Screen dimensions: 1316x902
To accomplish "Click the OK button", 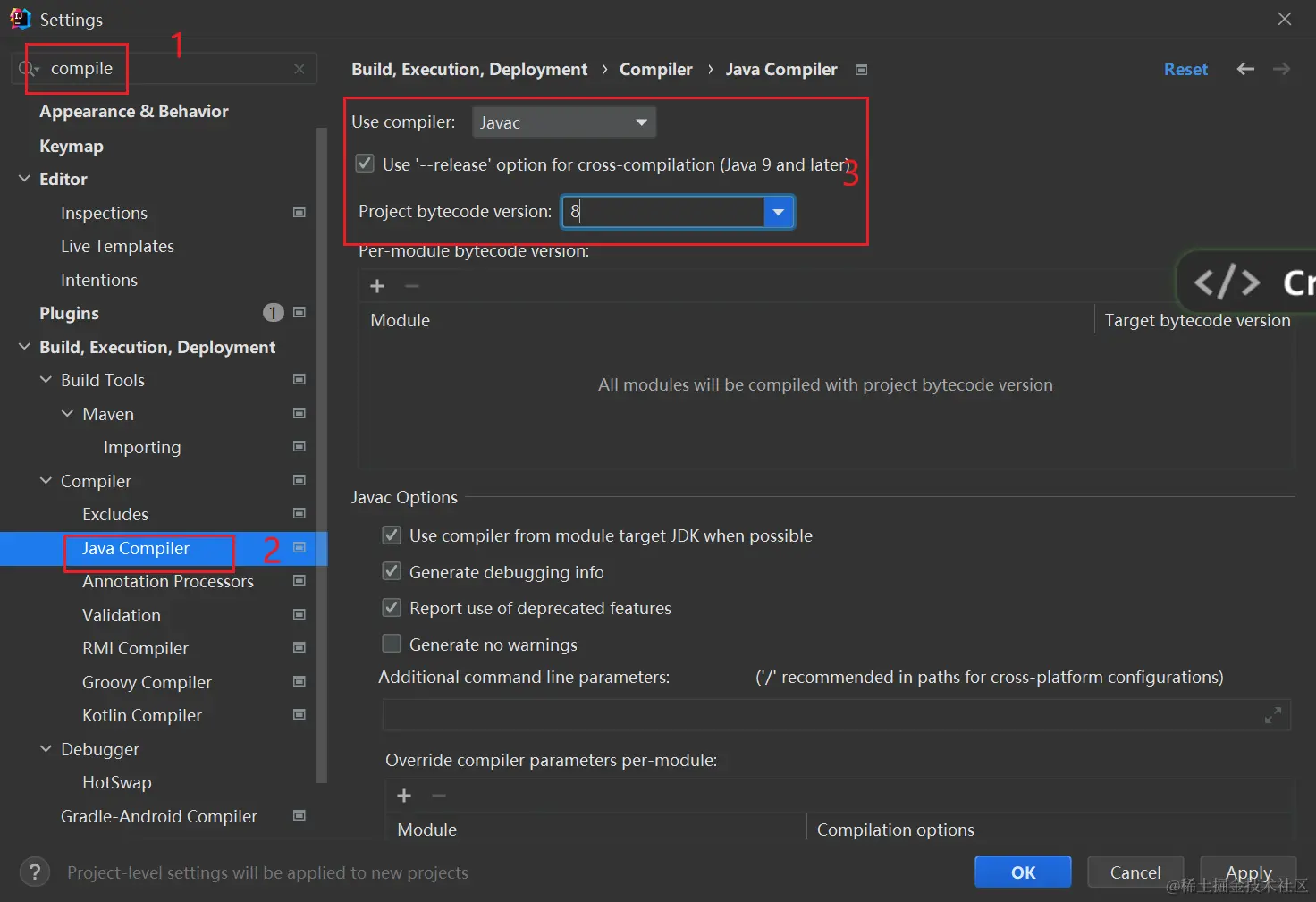I will 1023,872.
